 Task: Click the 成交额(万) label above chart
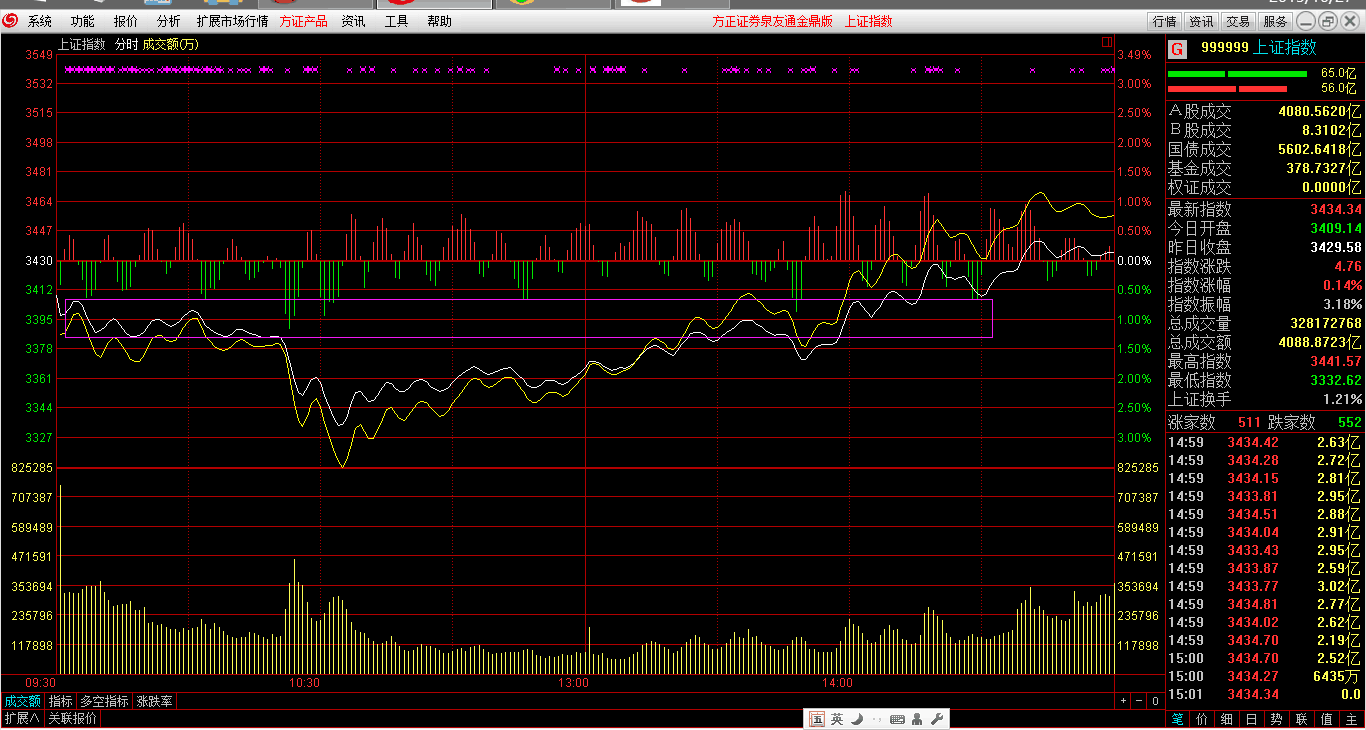tap(171, 44)
